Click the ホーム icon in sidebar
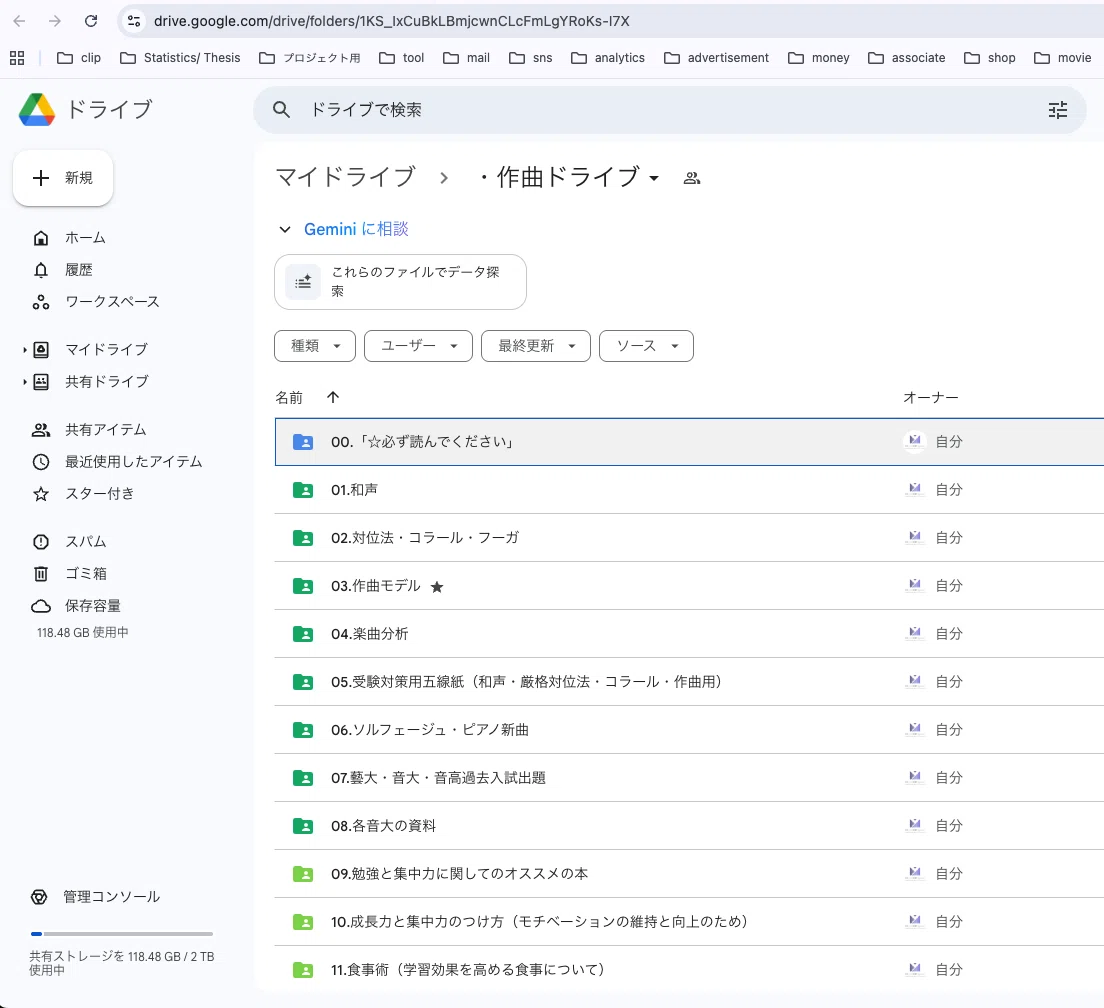1104x1008 pixels. [41, 238]
